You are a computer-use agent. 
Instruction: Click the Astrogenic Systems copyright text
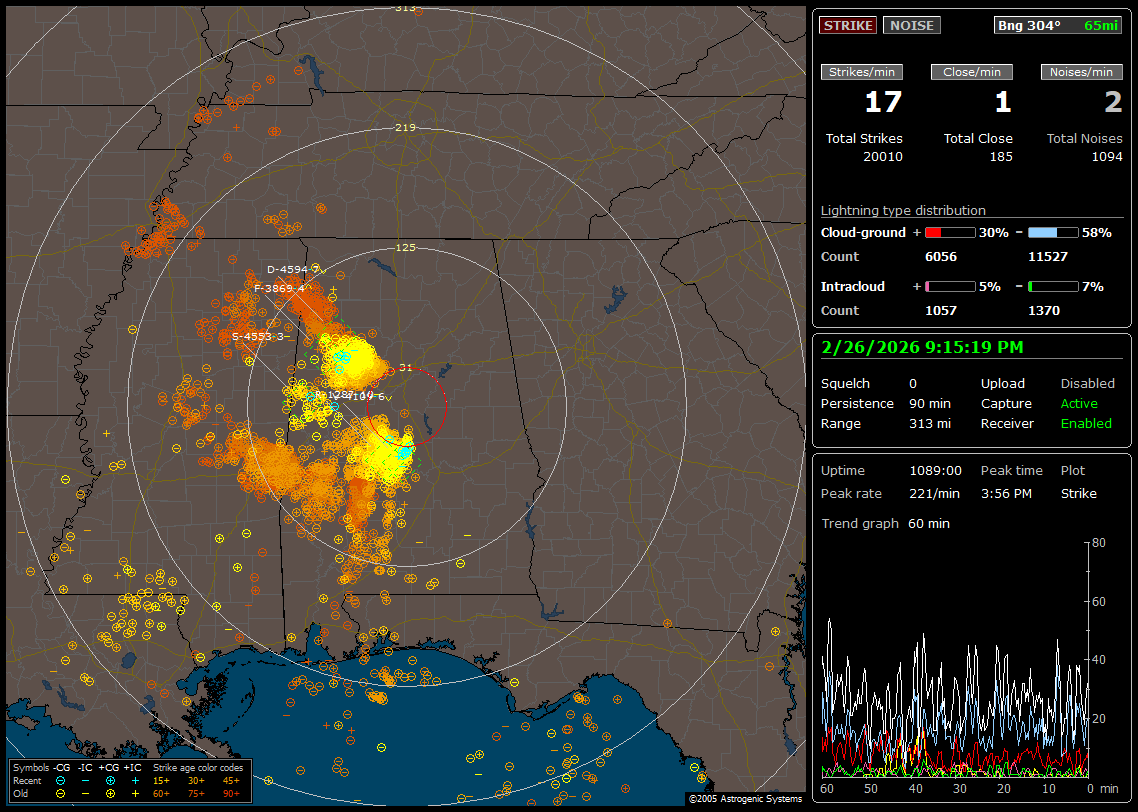click(745, 799)
